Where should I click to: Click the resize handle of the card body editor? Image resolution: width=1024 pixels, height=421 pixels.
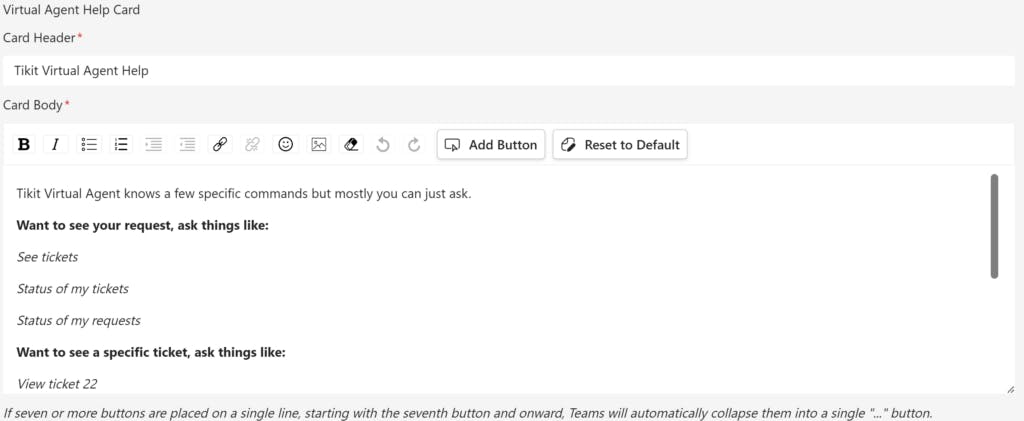coord(1010,389)
